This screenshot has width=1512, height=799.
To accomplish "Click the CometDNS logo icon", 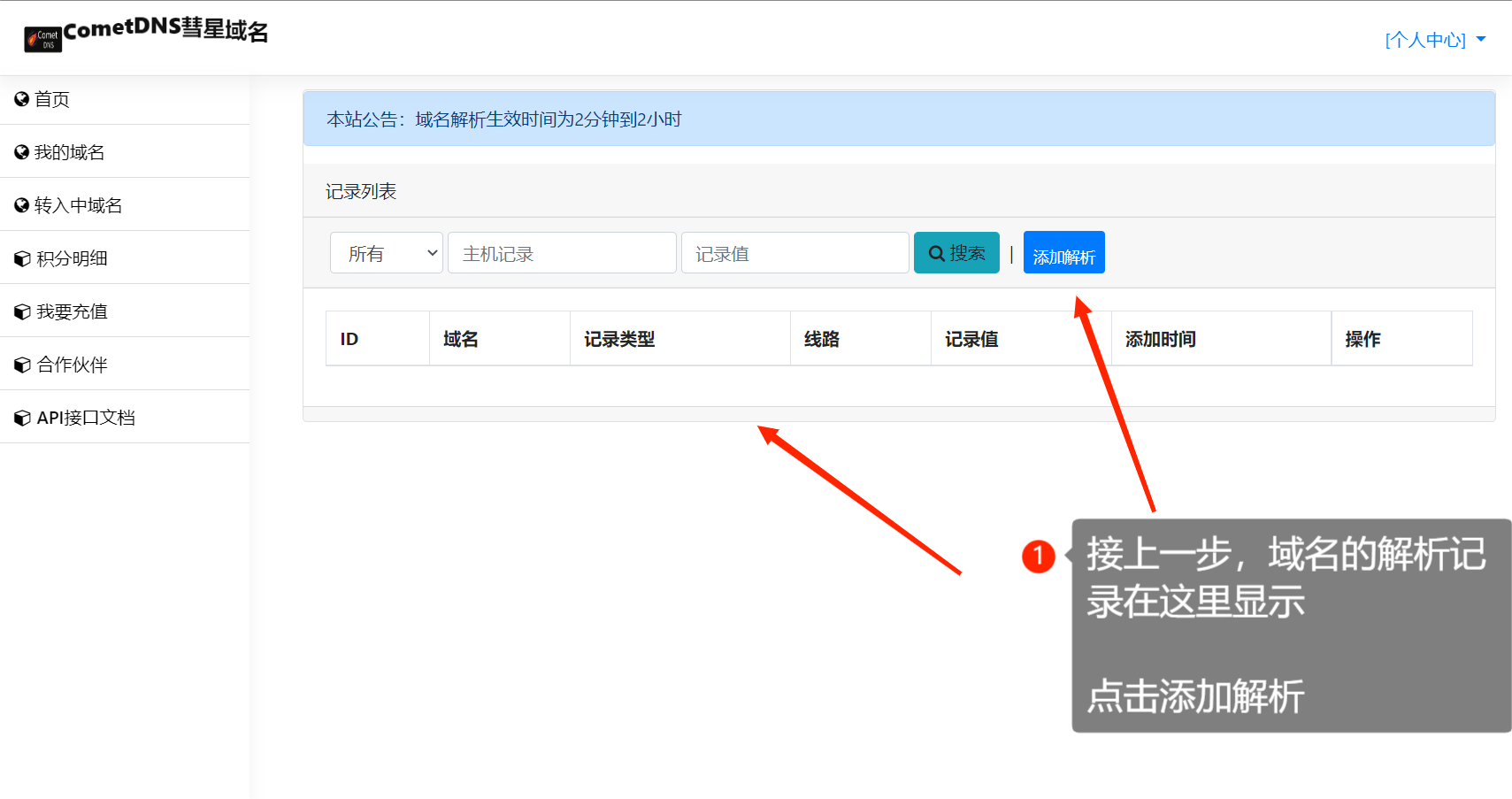I will (x=42, y=40).
